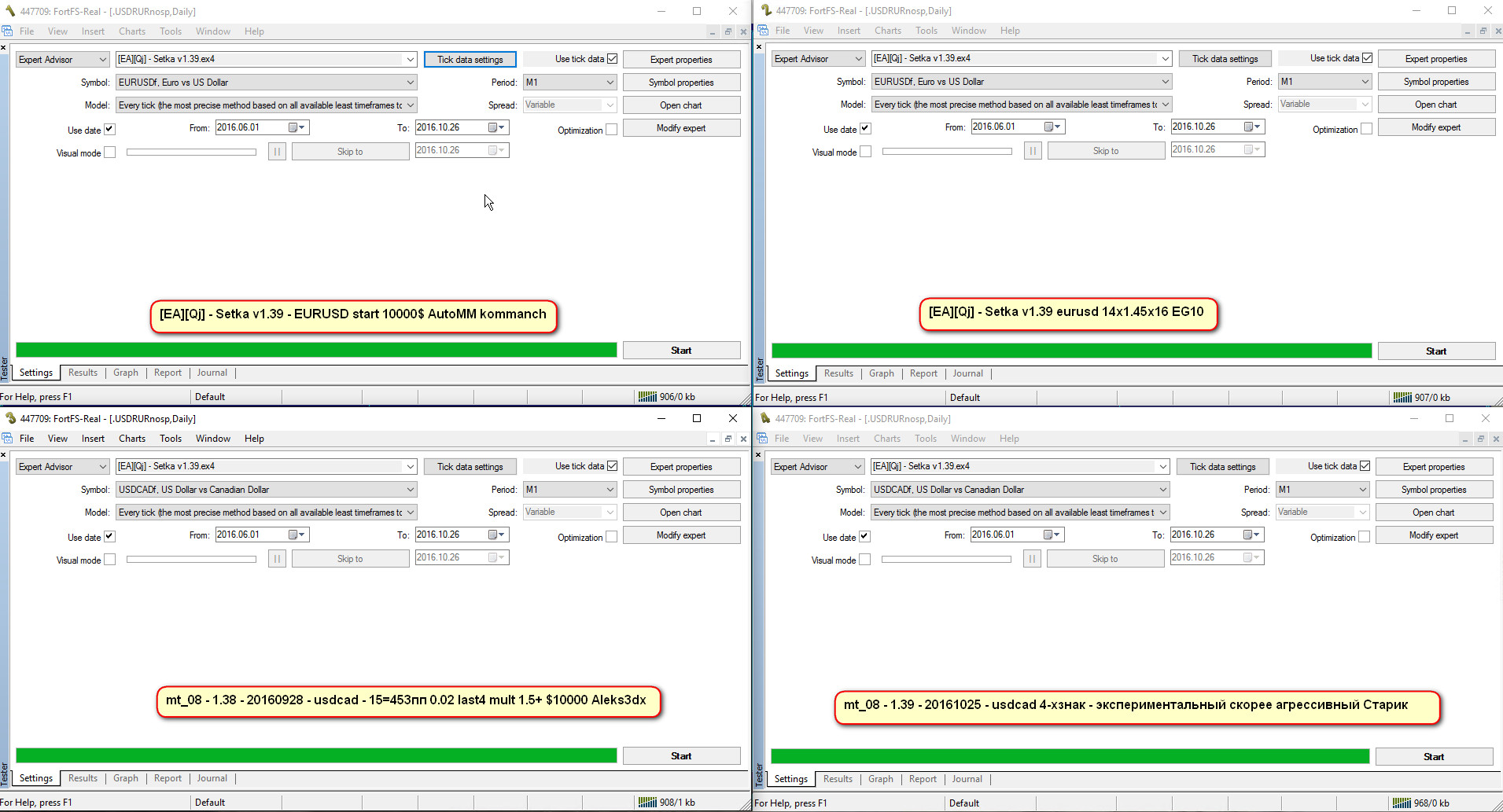This screenshot has width=1503, height=812.
Task: Restore inner chart window in bottom-left MDI controls
Action: tap(728, 439)
